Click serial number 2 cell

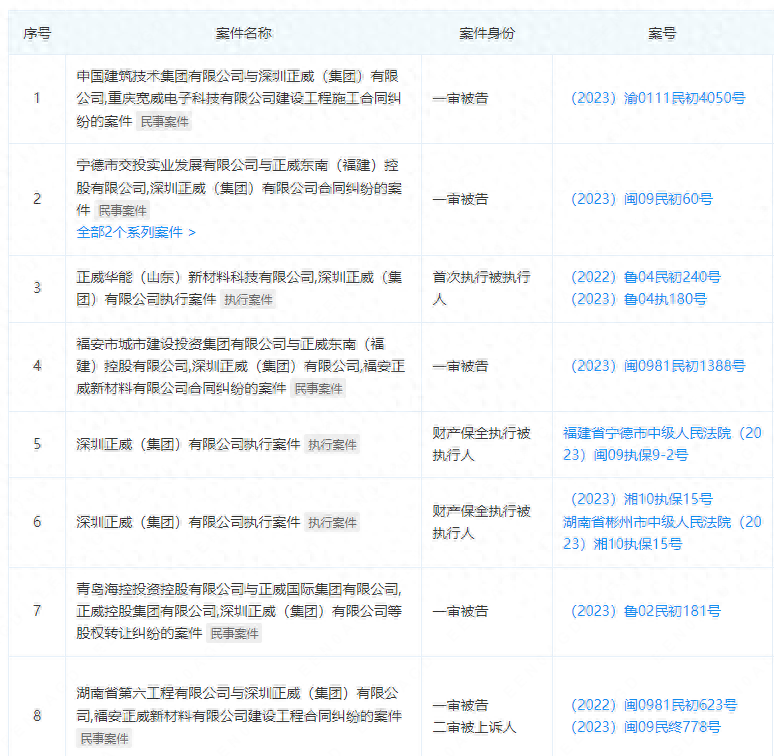pyautogui.click(x=37, y=199)
